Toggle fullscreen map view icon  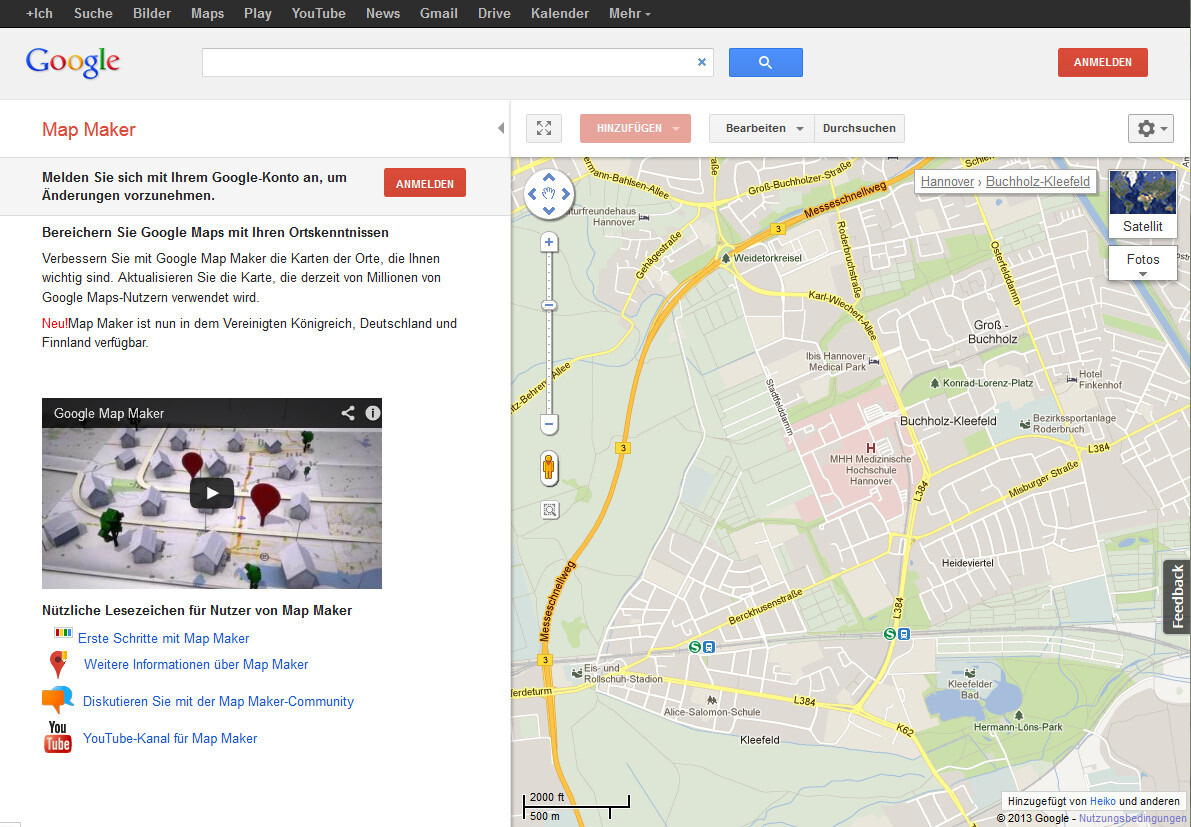point(544,128)
